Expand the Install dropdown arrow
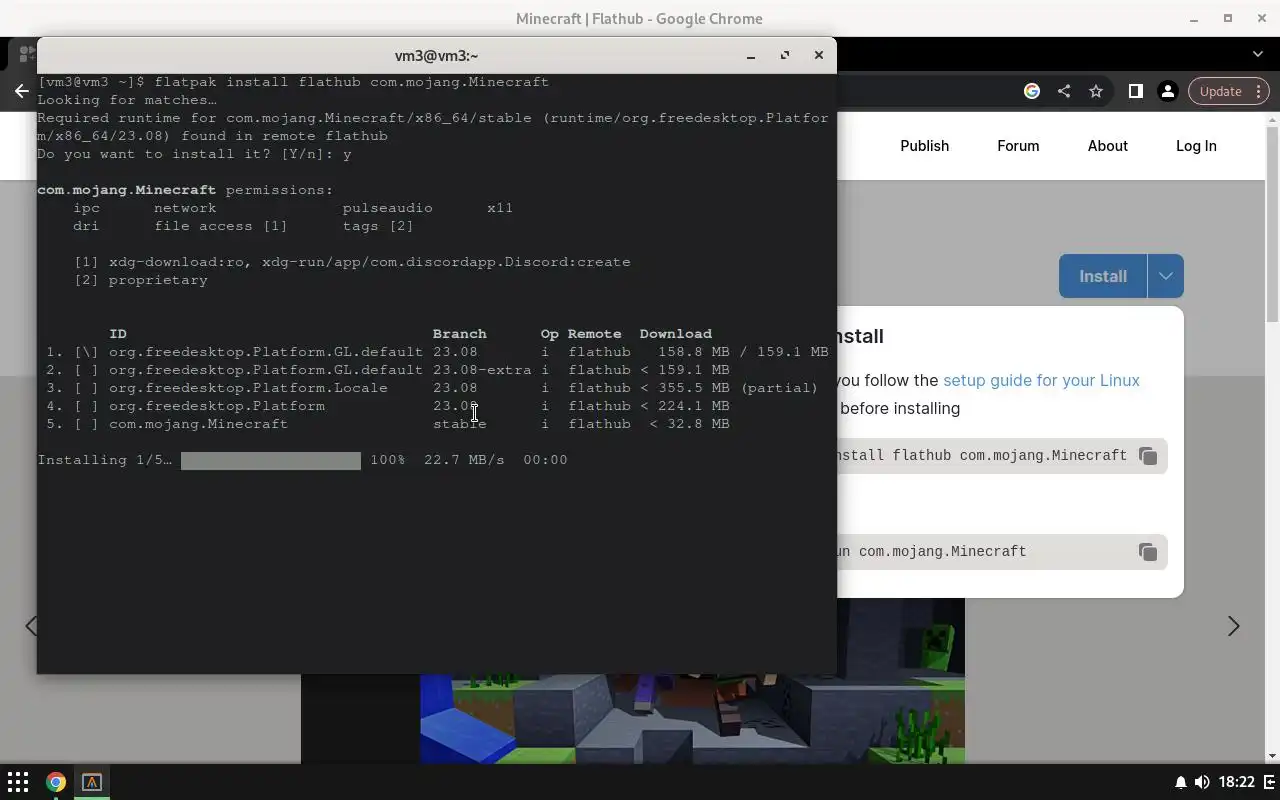The height and width of the screenshot is (800, 1280). (x=1165, y=276)
